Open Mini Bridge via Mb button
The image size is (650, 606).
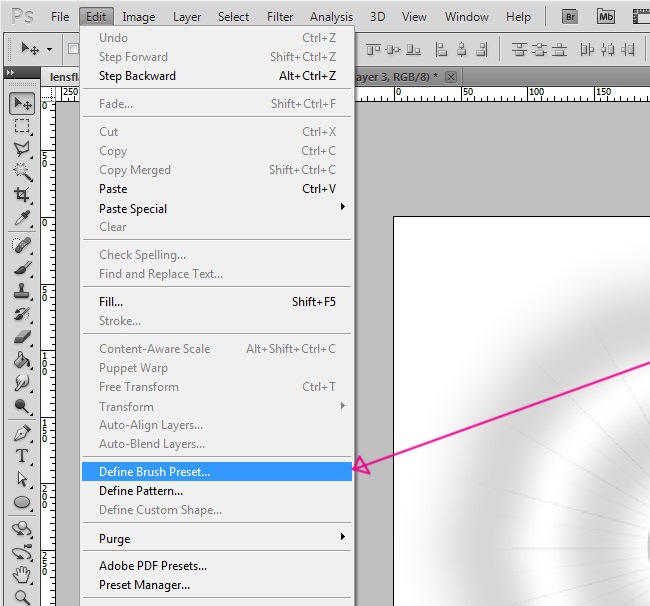pyautogui.click(x=605, y=16)
